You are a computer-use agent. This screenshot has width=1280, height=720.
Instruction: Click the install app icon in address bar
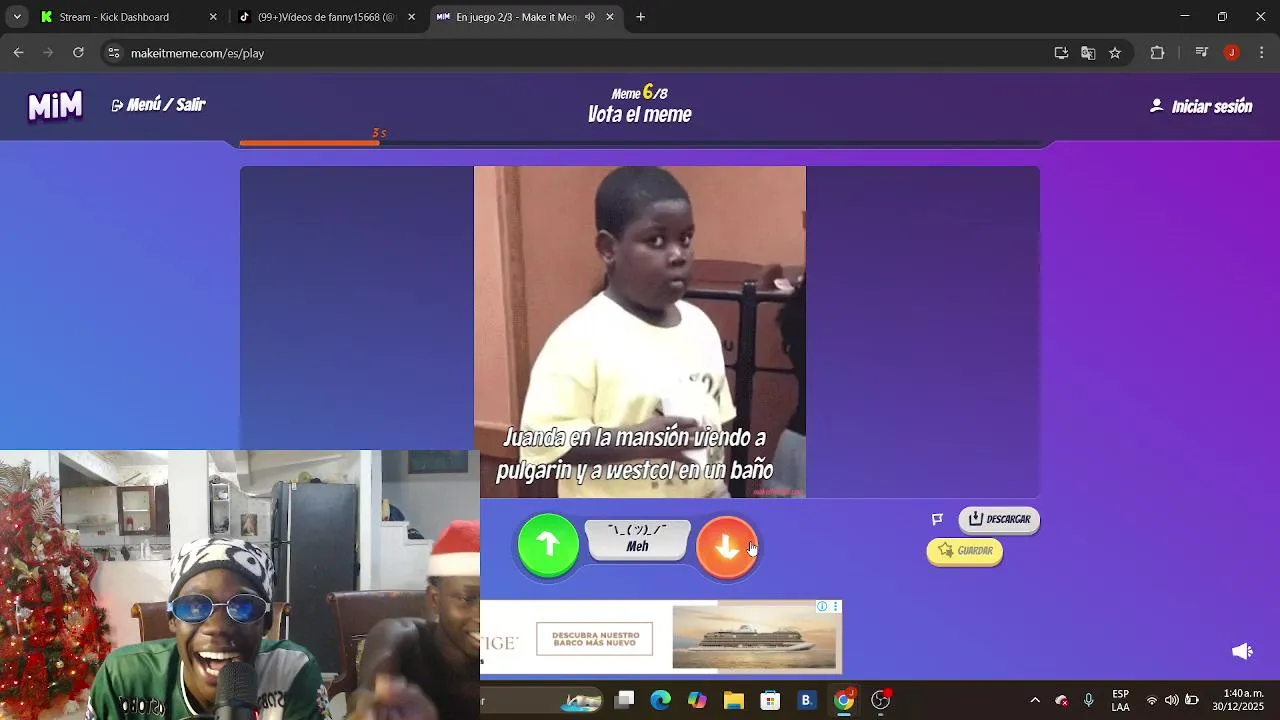pos(1061,53)
